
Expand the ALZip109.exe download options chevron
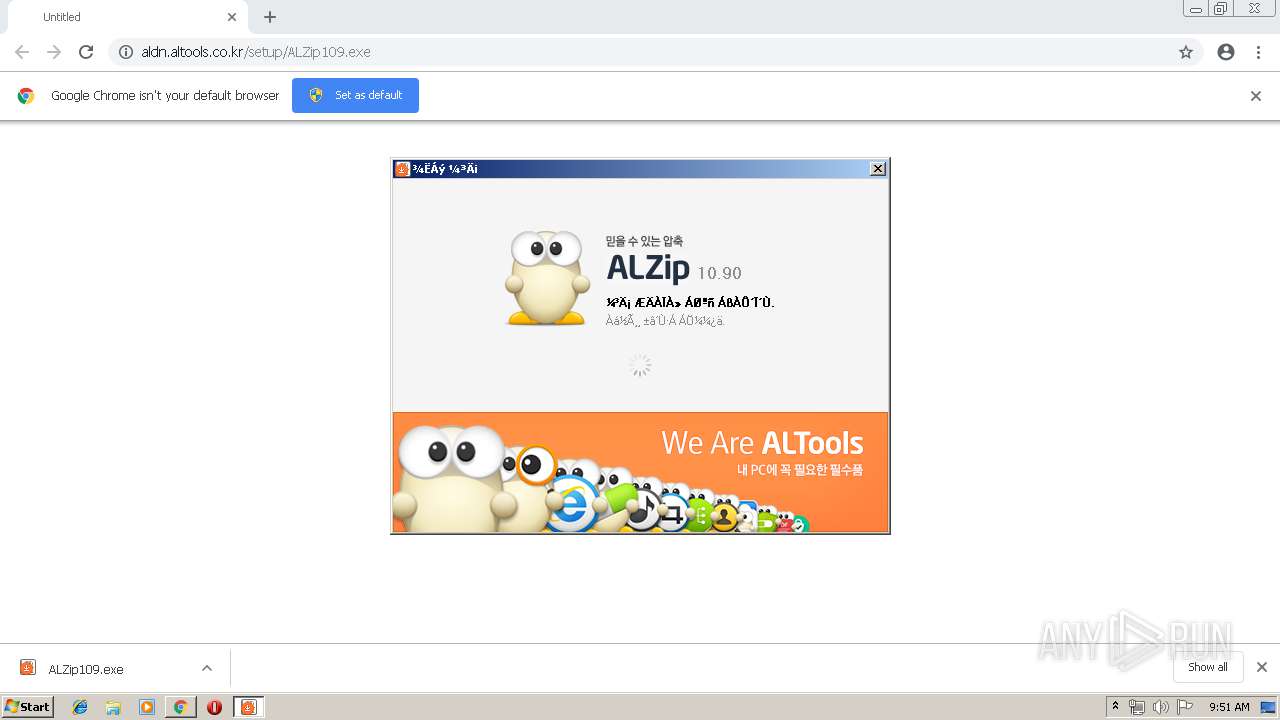(207, 668)
